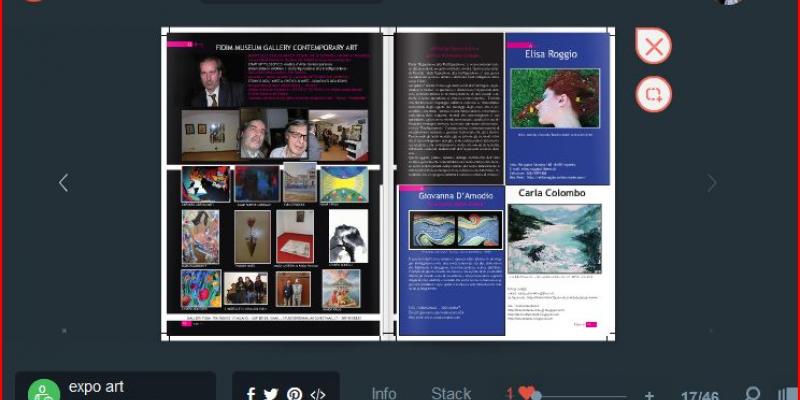This screenshot has width=800, height=400.
Task: Zoom in using the plus icon
Action: click(x=649, y=395)
